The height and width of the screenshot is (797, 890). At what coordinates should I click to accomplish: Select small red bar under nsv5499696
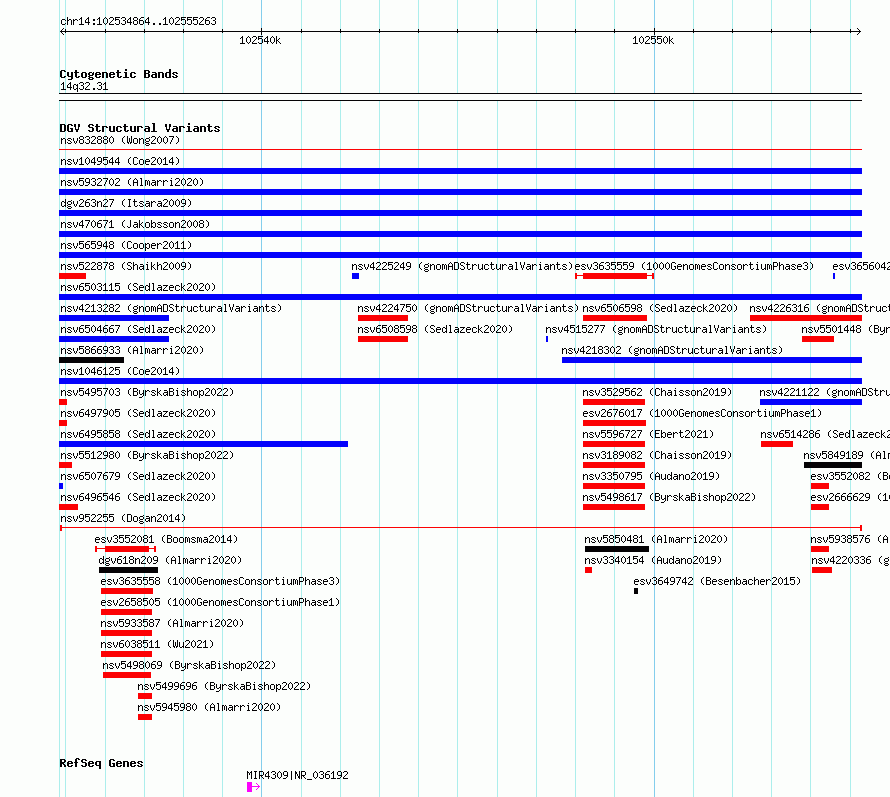[145, 696]
